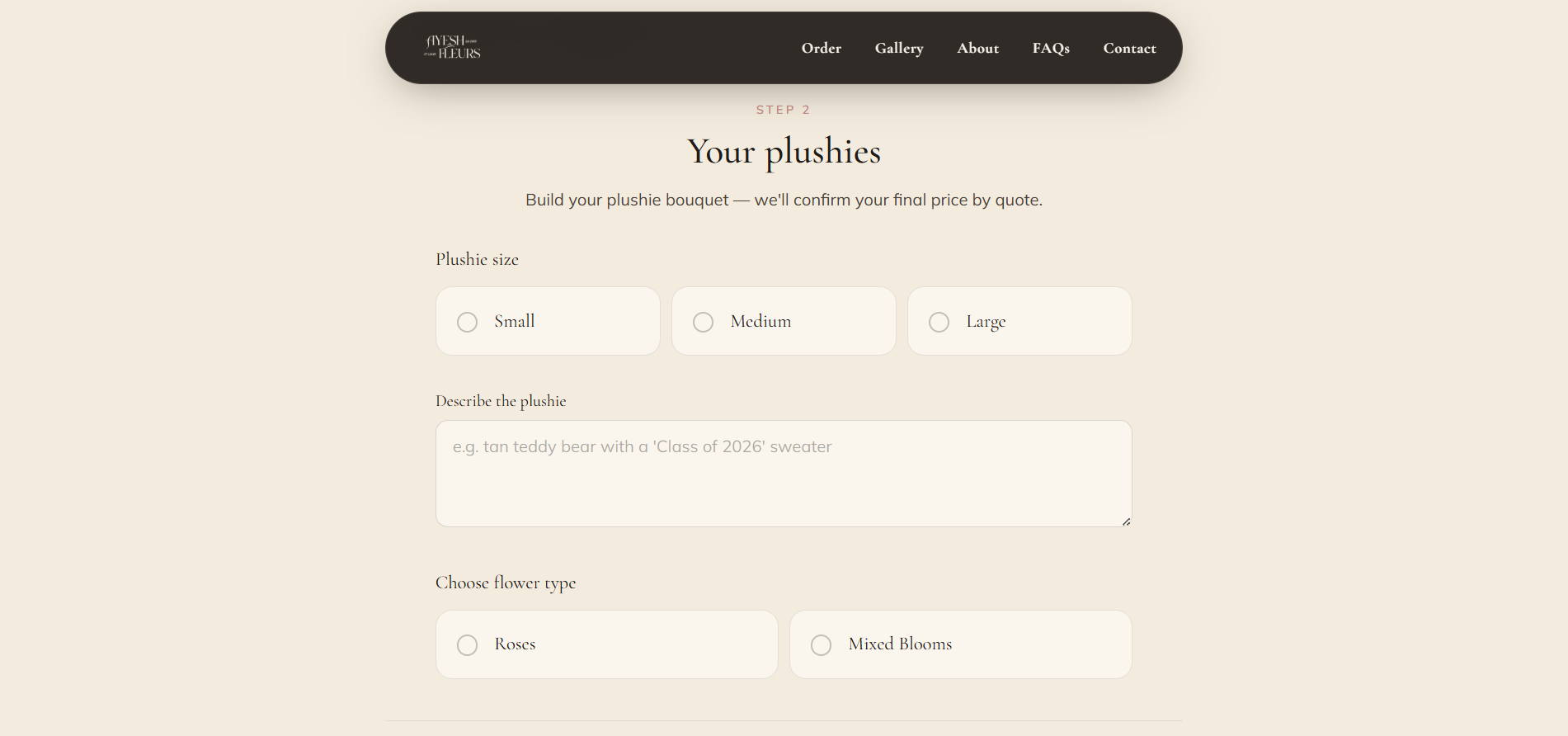Viewport: 1568px width, 736px height.
Task: Choose Mixed Blooms flower type radio
Action: click(822, 644)
